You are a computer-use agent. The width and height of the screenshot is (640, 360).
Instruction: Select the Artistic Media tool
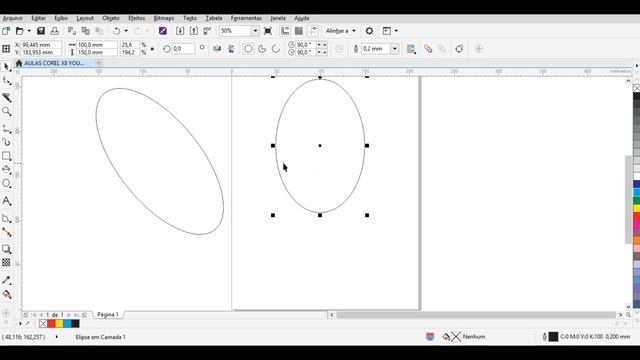coord(7,142)
